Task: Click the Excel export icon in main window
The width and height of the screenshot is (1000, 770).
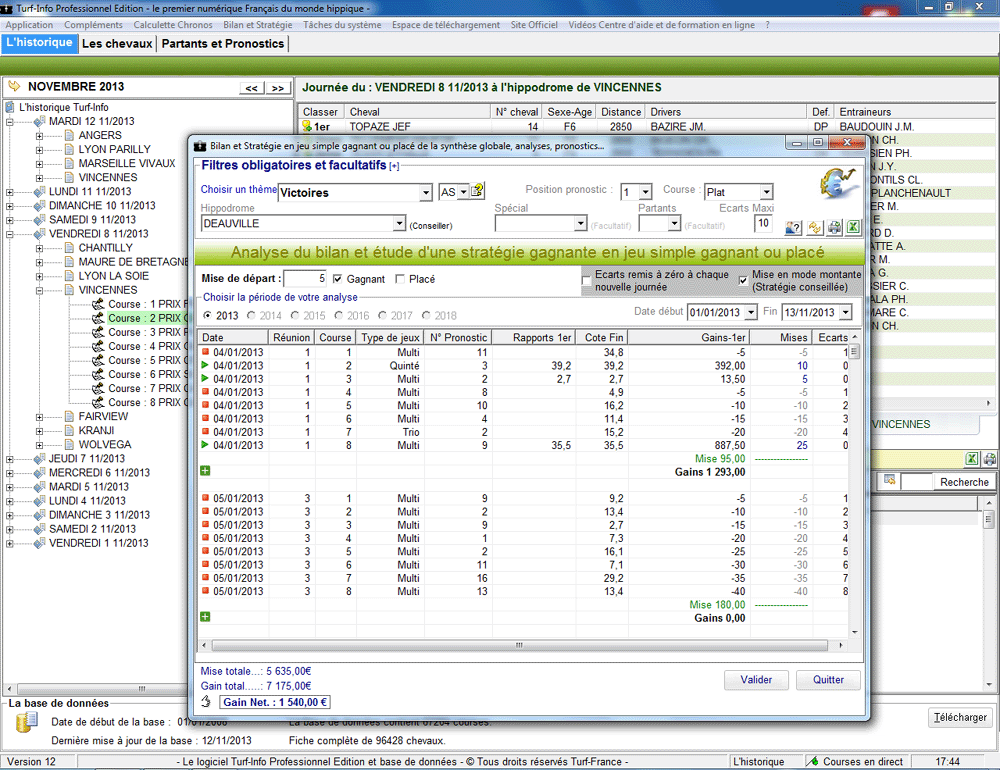Action: point(971,459)
